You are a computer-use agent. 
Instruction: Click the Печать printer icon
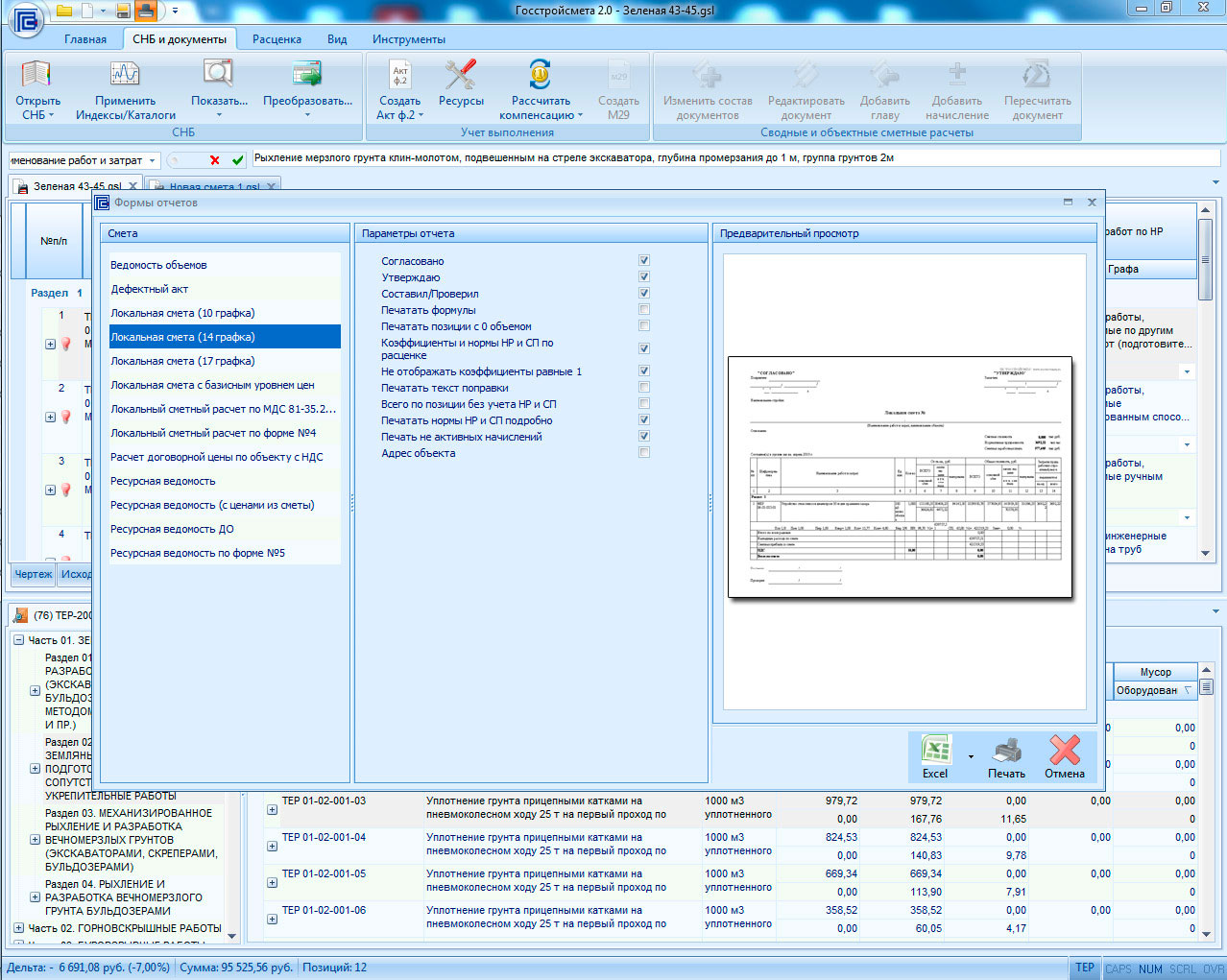pyautogui.click(x=1006, y=751)
